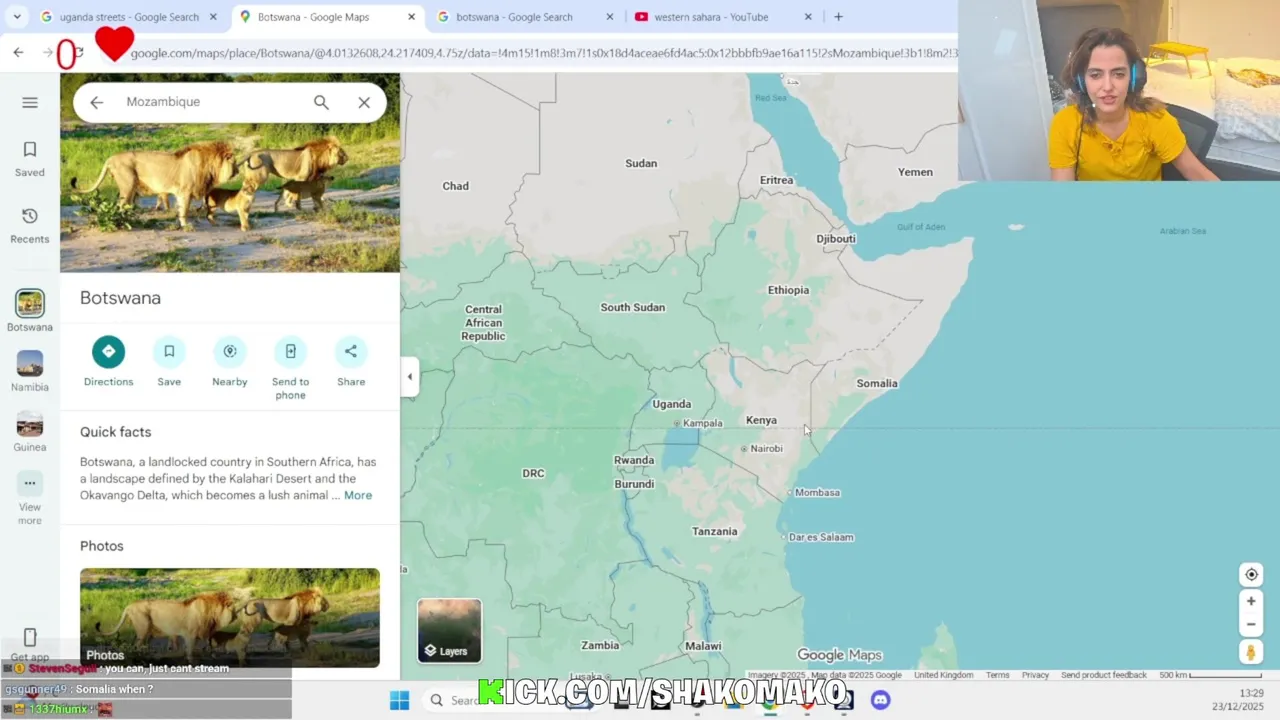Select Guinea in the recents sidebar

point(30,432)
